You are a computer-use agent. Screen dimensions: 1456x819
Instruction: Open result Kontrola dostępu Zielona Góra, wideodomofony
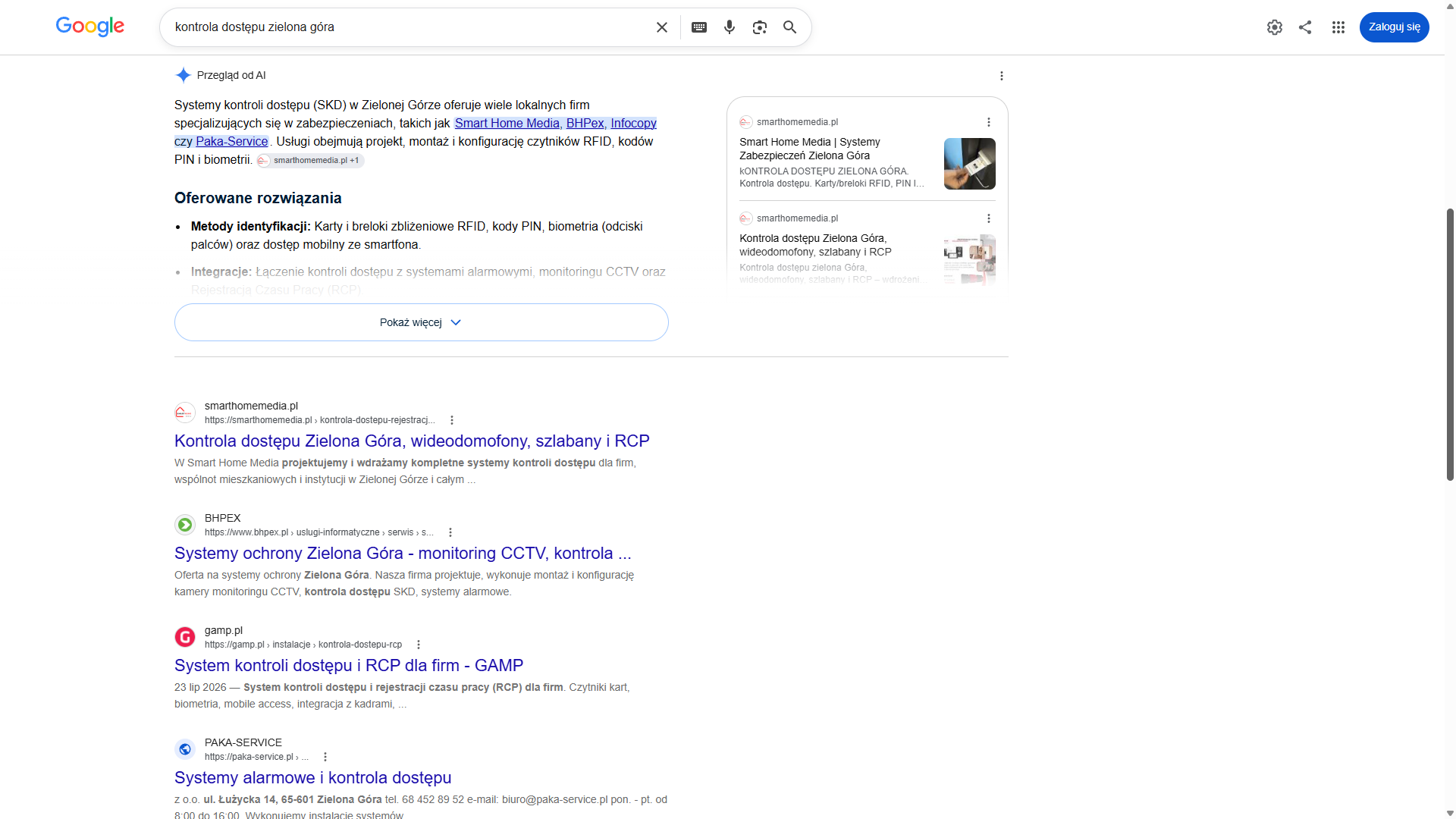[x=412, y=441]
